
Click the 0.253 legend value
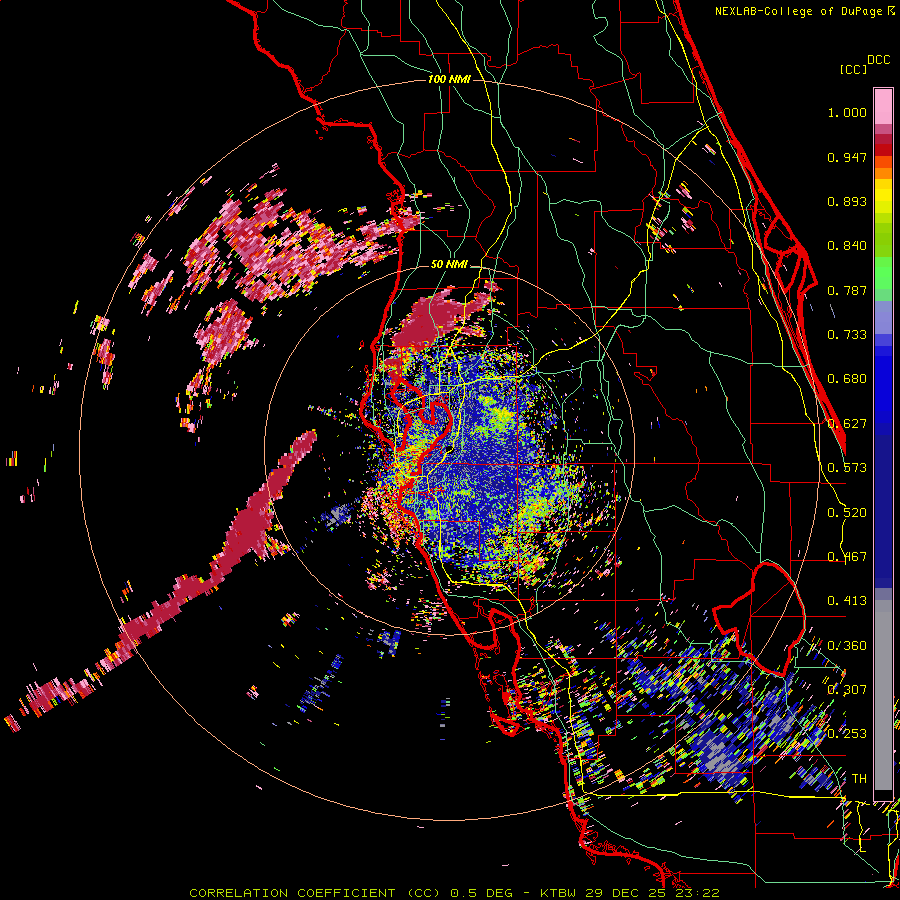pos(847,734)
